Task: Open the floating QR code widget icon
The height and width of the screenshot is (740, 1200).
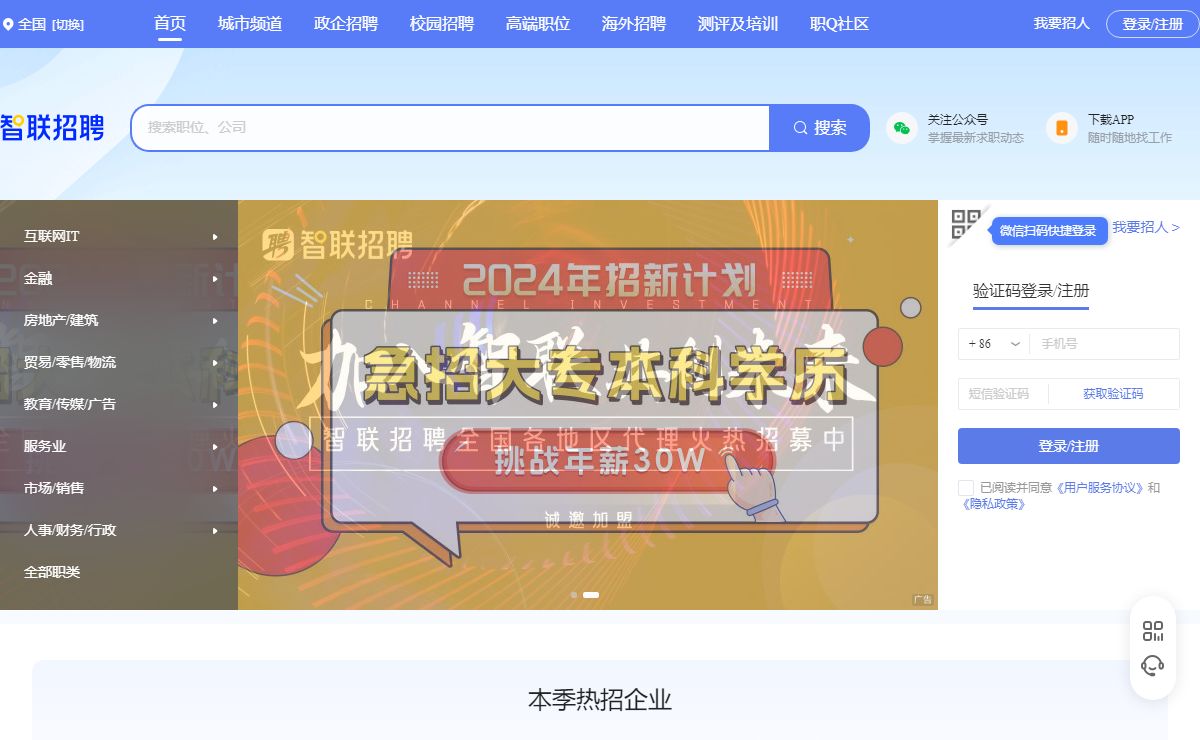Action: click(x=1153, y=631)
